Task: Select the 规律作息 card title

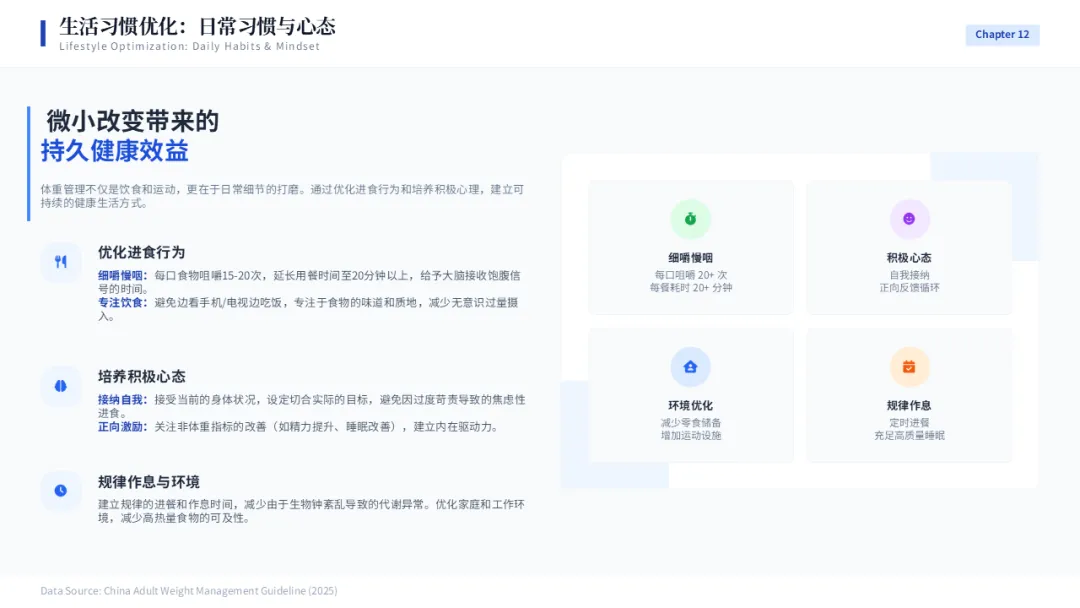Action: click(909, 406)
